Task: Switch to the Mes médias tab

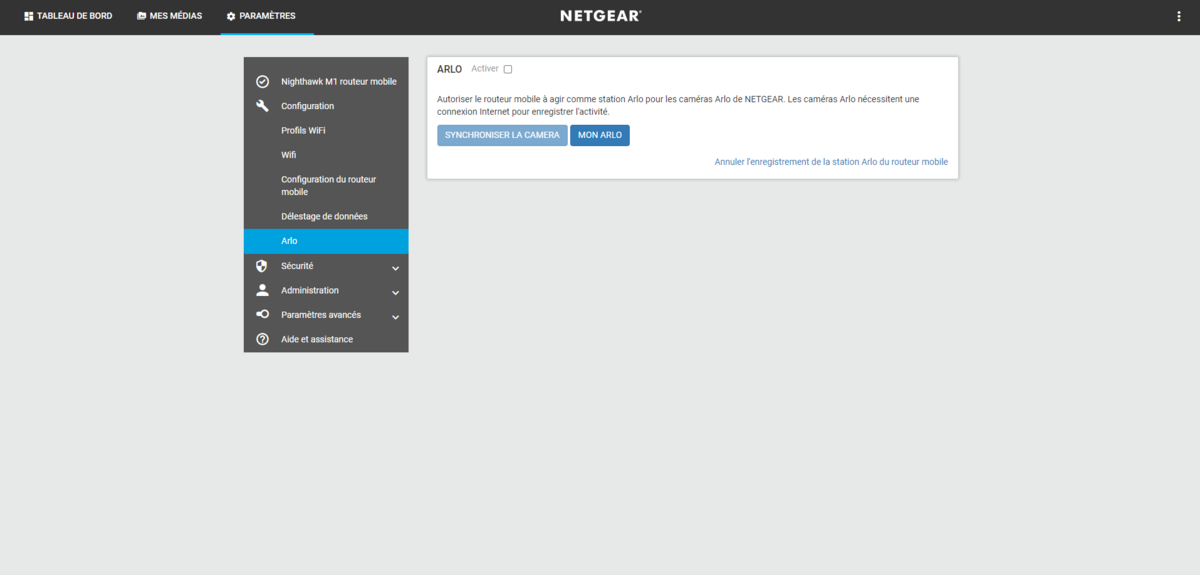Action: click(x=169, y=16)
